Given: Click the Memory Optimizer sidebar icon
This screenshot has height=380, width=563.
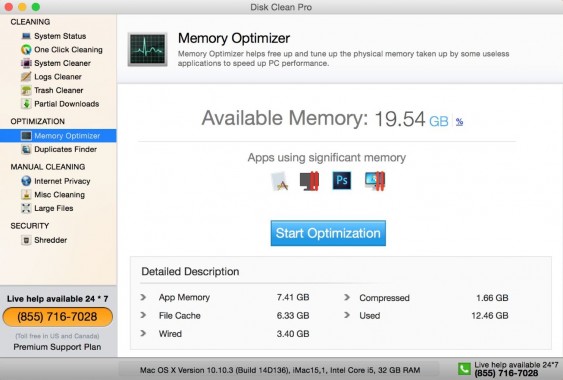Looking at the screenshot, I should (26, 136).
